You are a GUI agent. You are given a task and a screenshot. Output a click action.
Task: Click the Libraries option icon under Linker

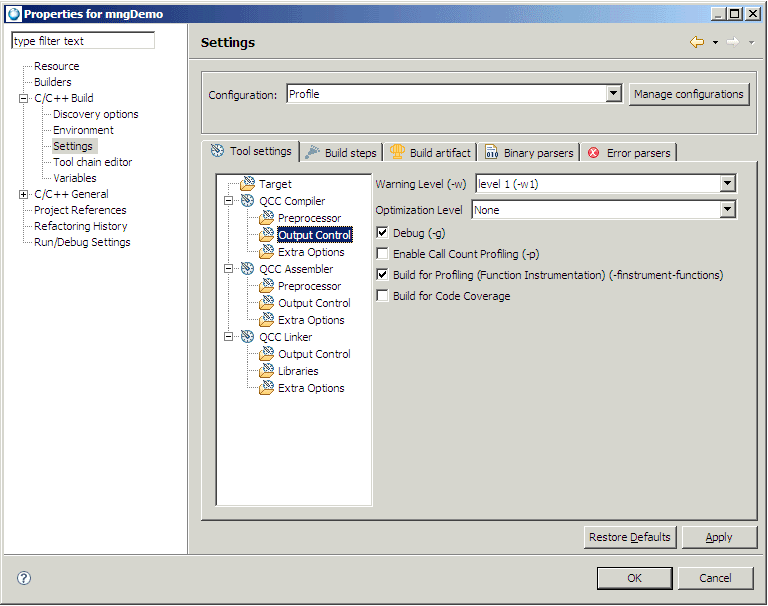pos(266,371)
